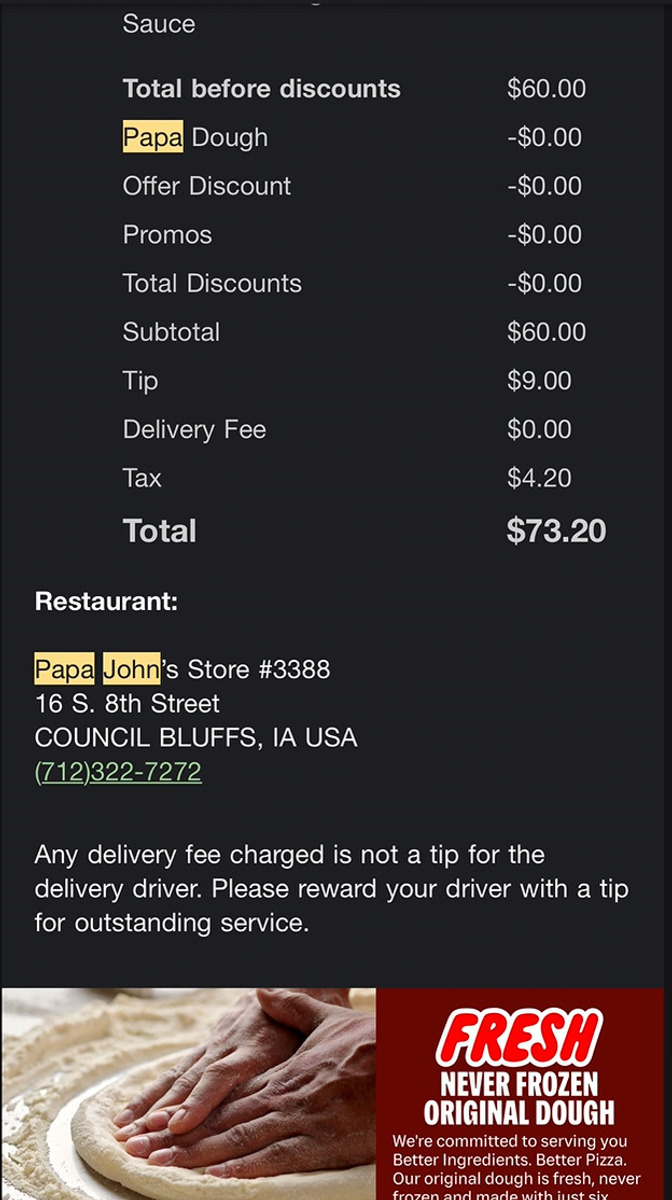Click the $9.00 tip amount
This screenshot has height=1200, width=672.
(539, 381)
